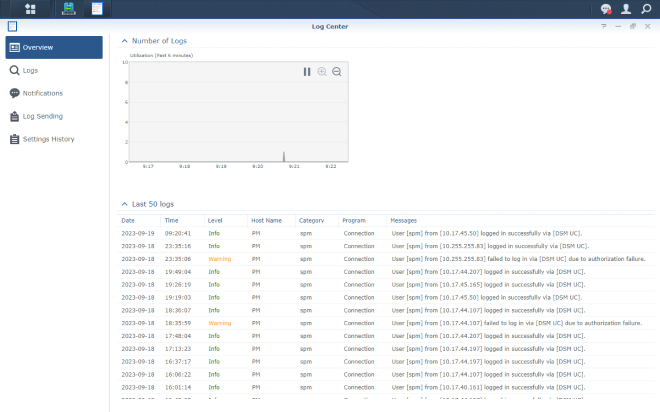660x412 pixels.
Task: Click the Level column header
Action: click(x=215, y=220)
